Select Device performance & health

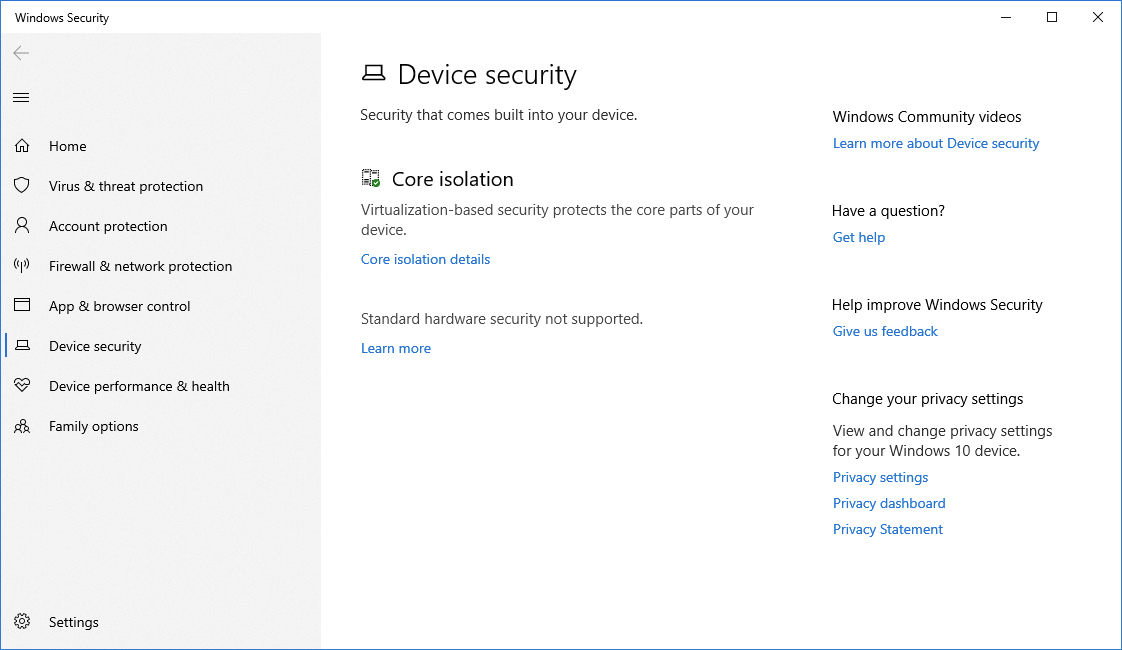coord(140,387)
